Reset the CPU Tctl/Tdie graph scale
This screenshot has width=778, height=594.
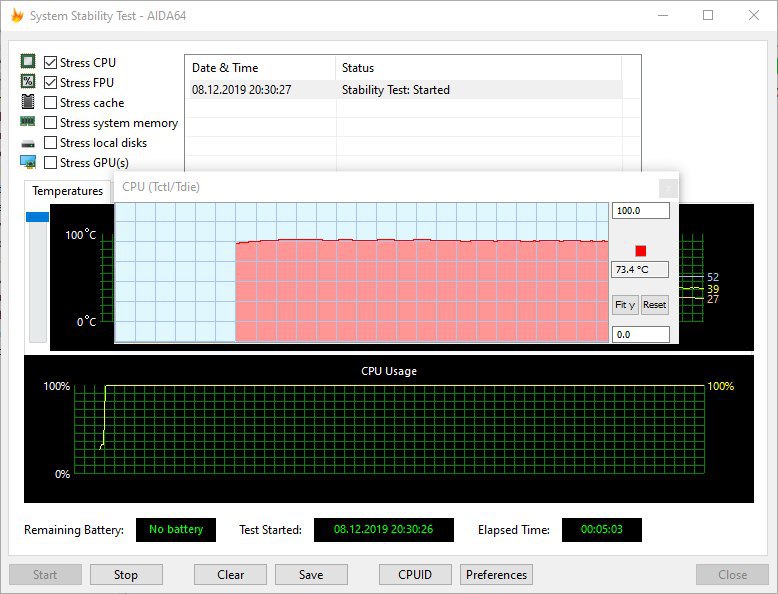click(654, 305)
